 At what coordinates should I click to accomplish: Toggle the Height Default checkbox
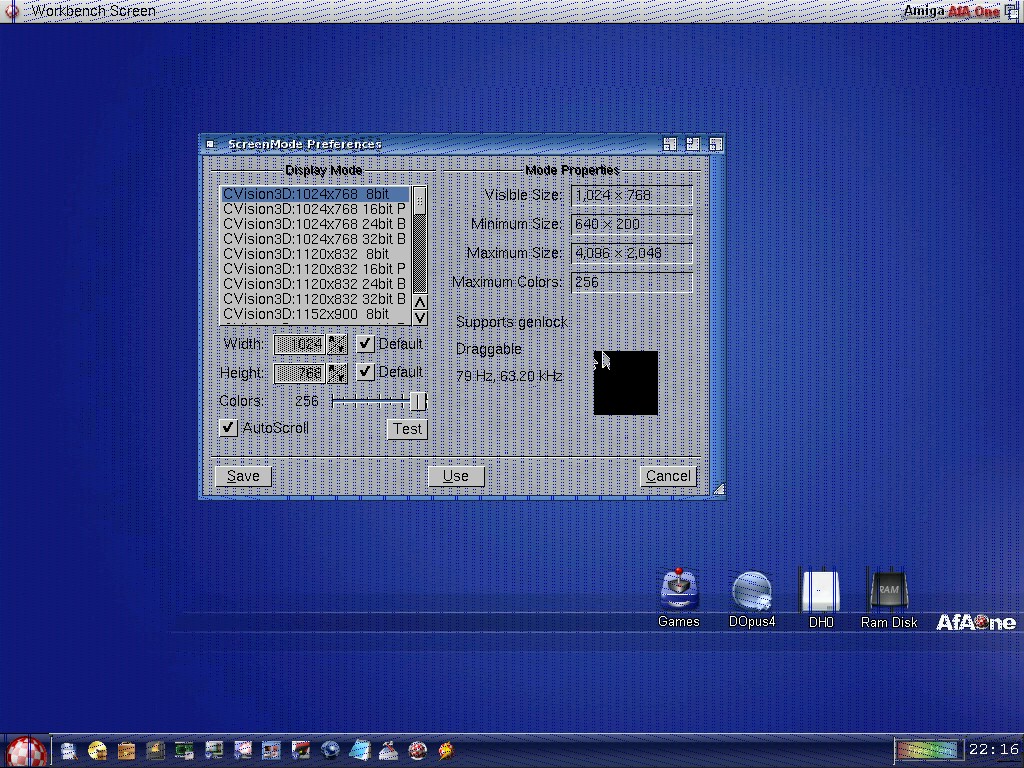point(365,372)
